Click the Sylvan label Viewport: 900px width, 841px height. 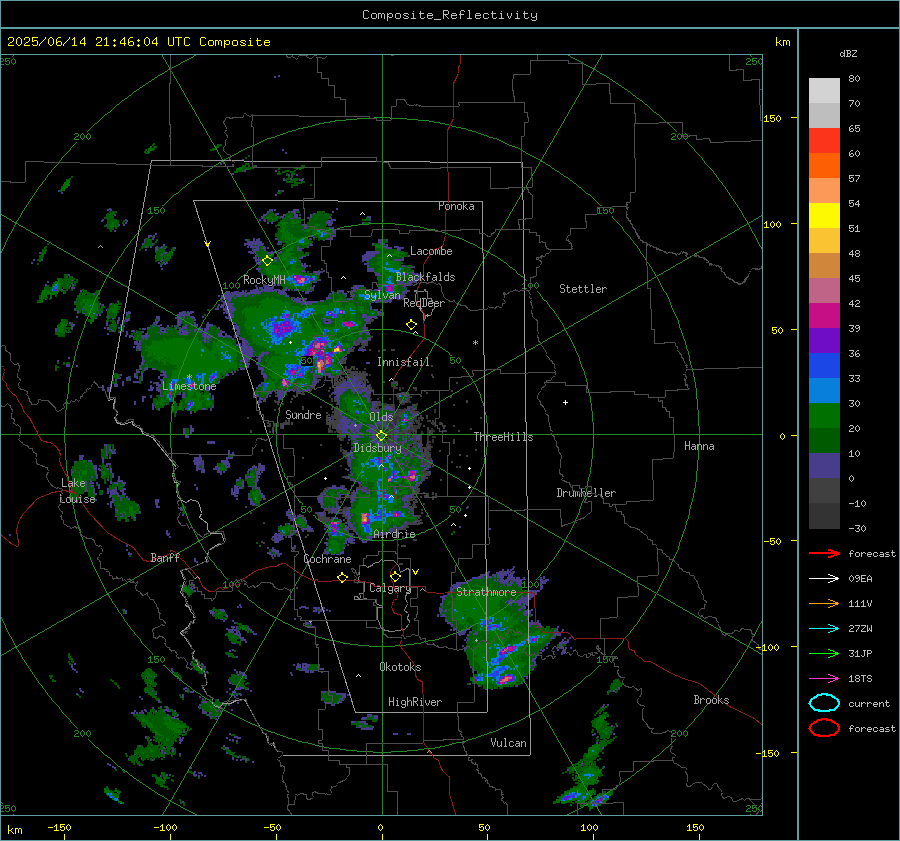[x=382, y=295]
